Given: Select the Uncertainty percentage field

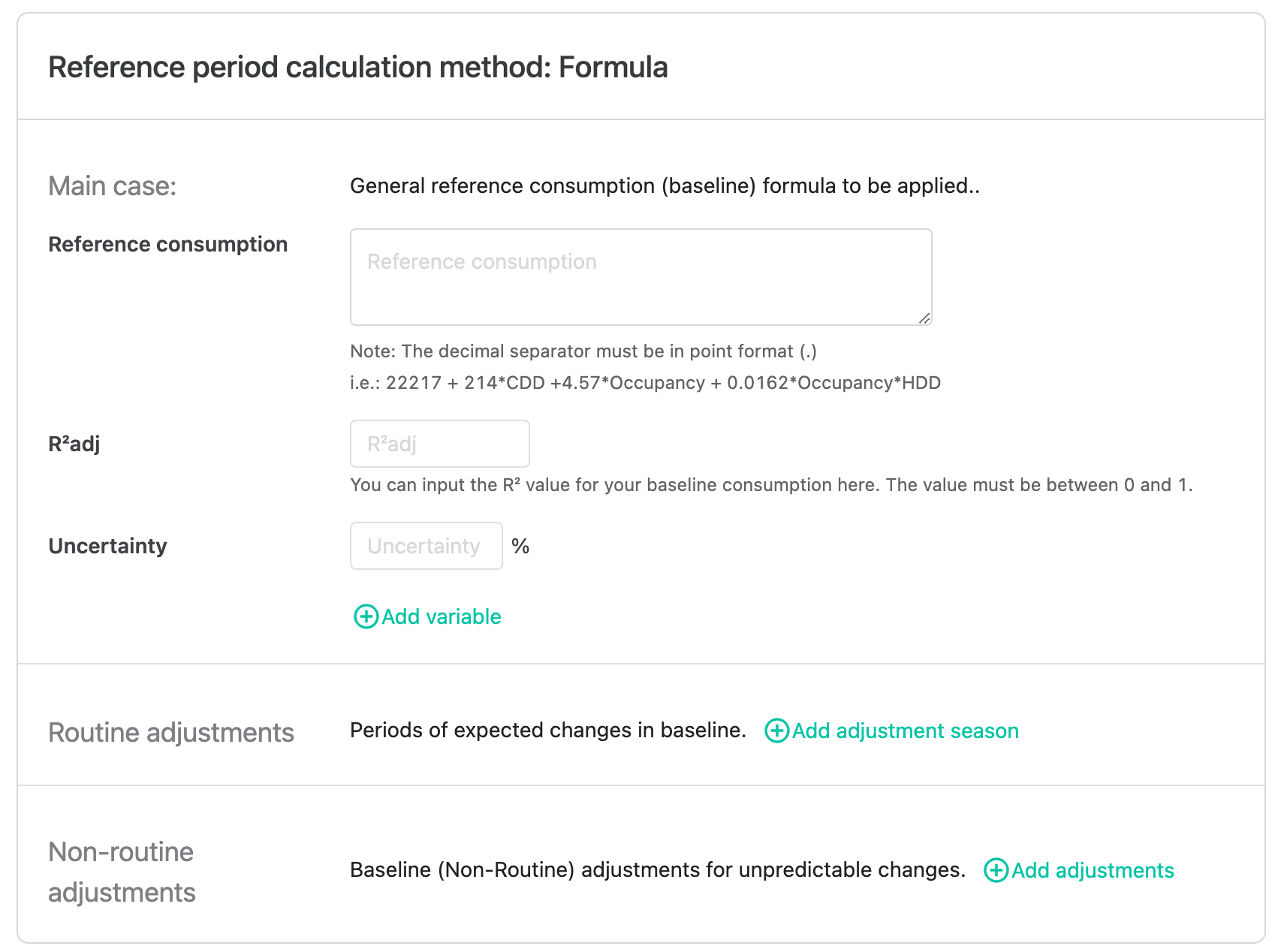Looking at the screenshot, I should (x=426, y=546).
